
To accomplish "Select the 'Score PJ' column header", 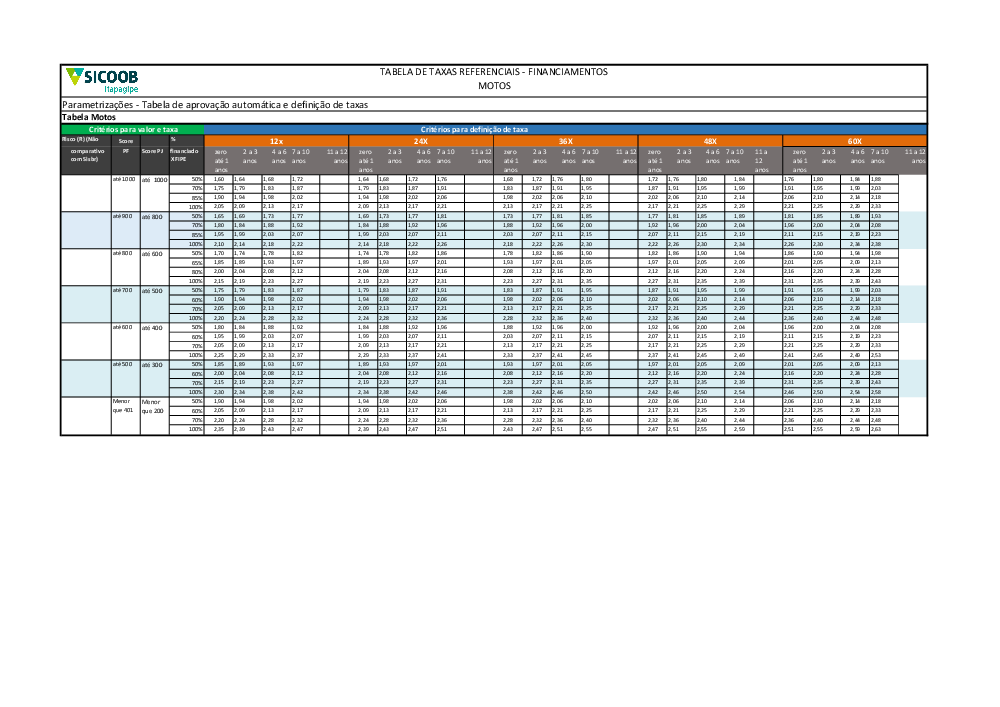I will tap(152, 151).
